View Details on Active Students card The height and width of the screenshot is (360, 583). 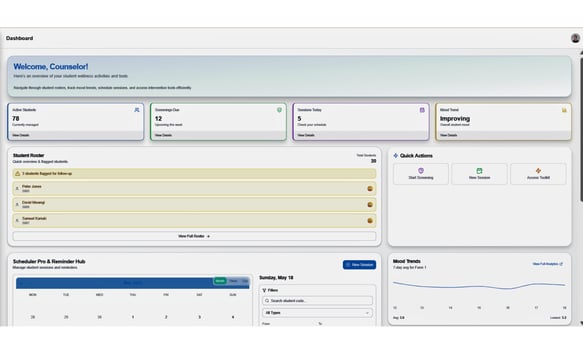pos(21,135)
